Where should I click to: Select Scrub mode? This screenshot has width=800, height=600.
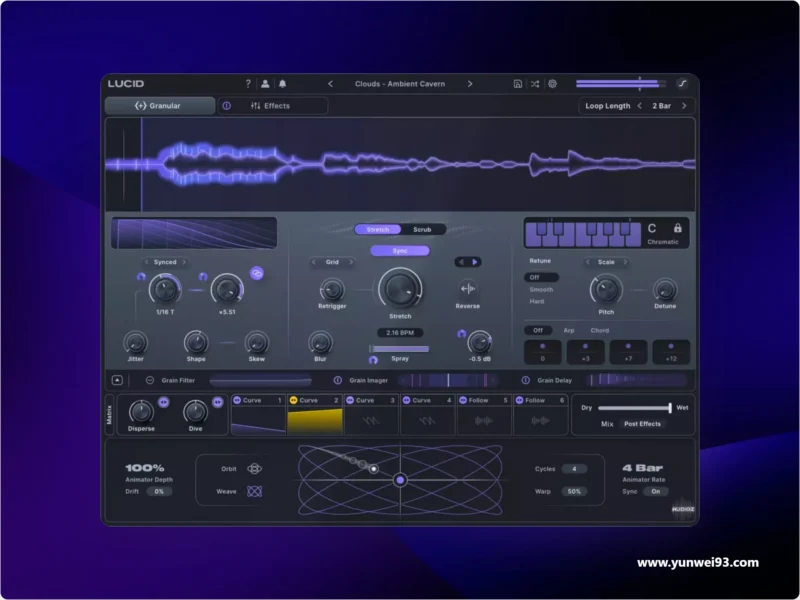[x=422, y=230]
